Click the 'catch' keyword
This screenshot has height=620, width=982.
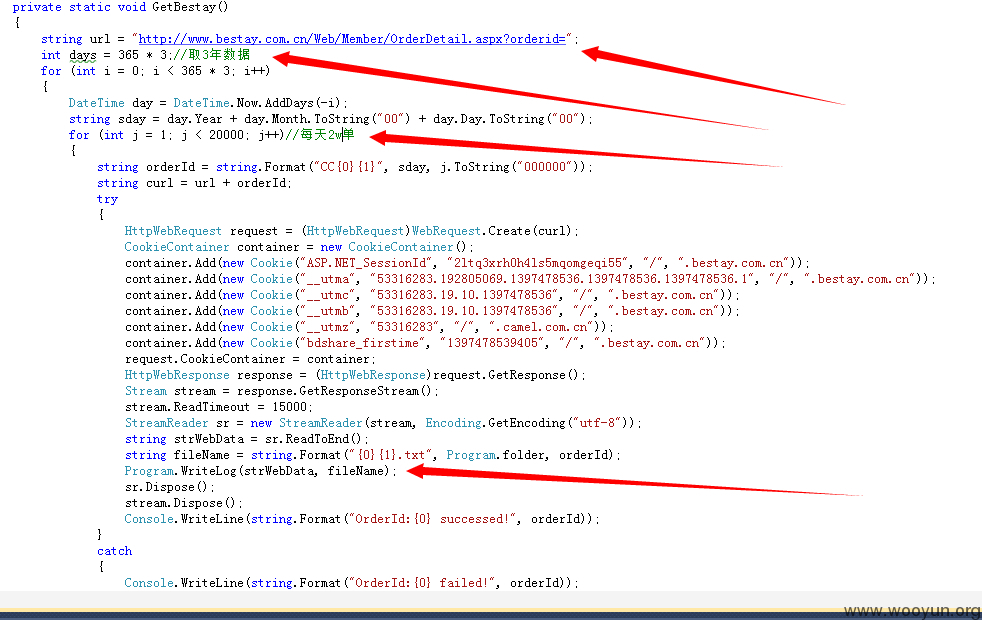(x=115, y=551)
